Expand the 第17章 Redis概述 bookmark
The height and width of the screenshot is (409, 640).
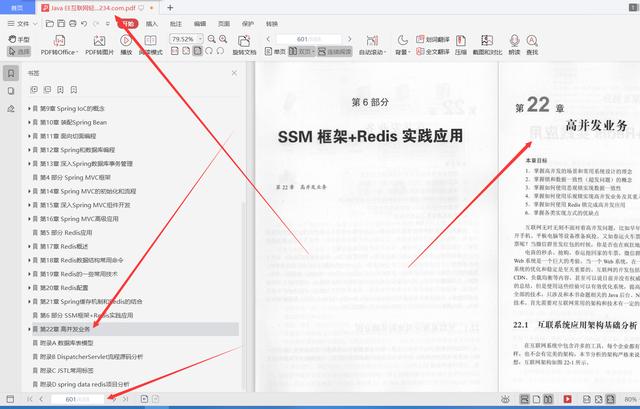click(x=29, y=246)
